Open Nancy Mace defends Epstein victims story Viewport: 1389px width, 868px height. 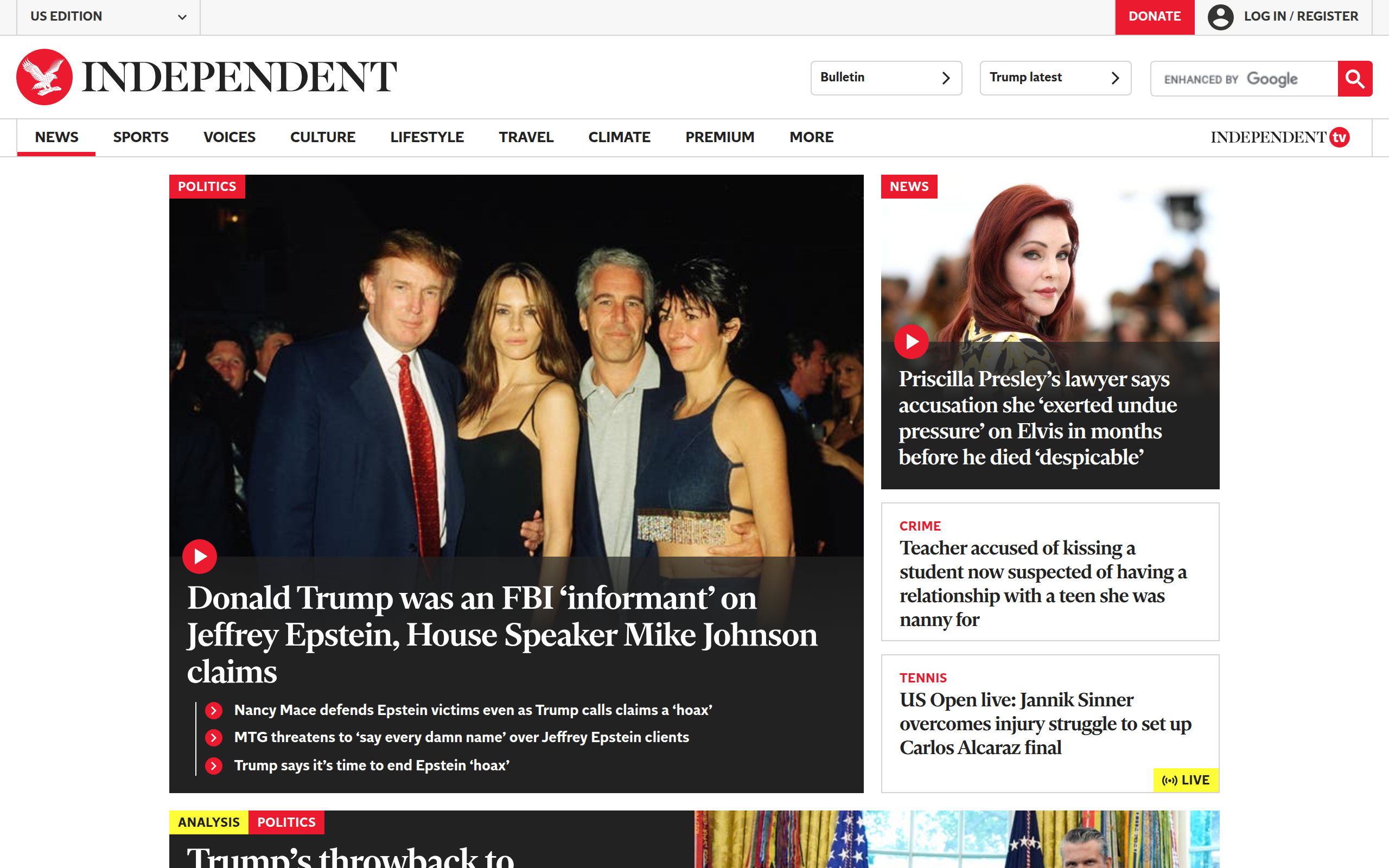click(x=473, y=711)
